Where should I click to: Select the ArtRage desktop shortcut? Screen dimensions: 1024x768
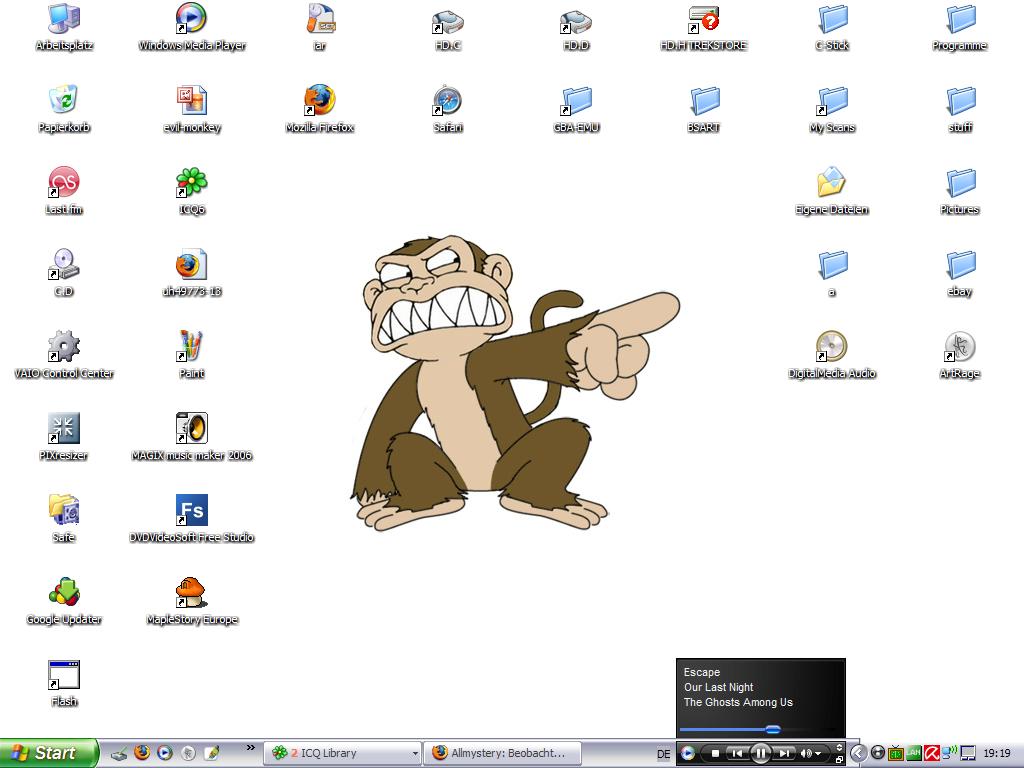tap(959, 356)
